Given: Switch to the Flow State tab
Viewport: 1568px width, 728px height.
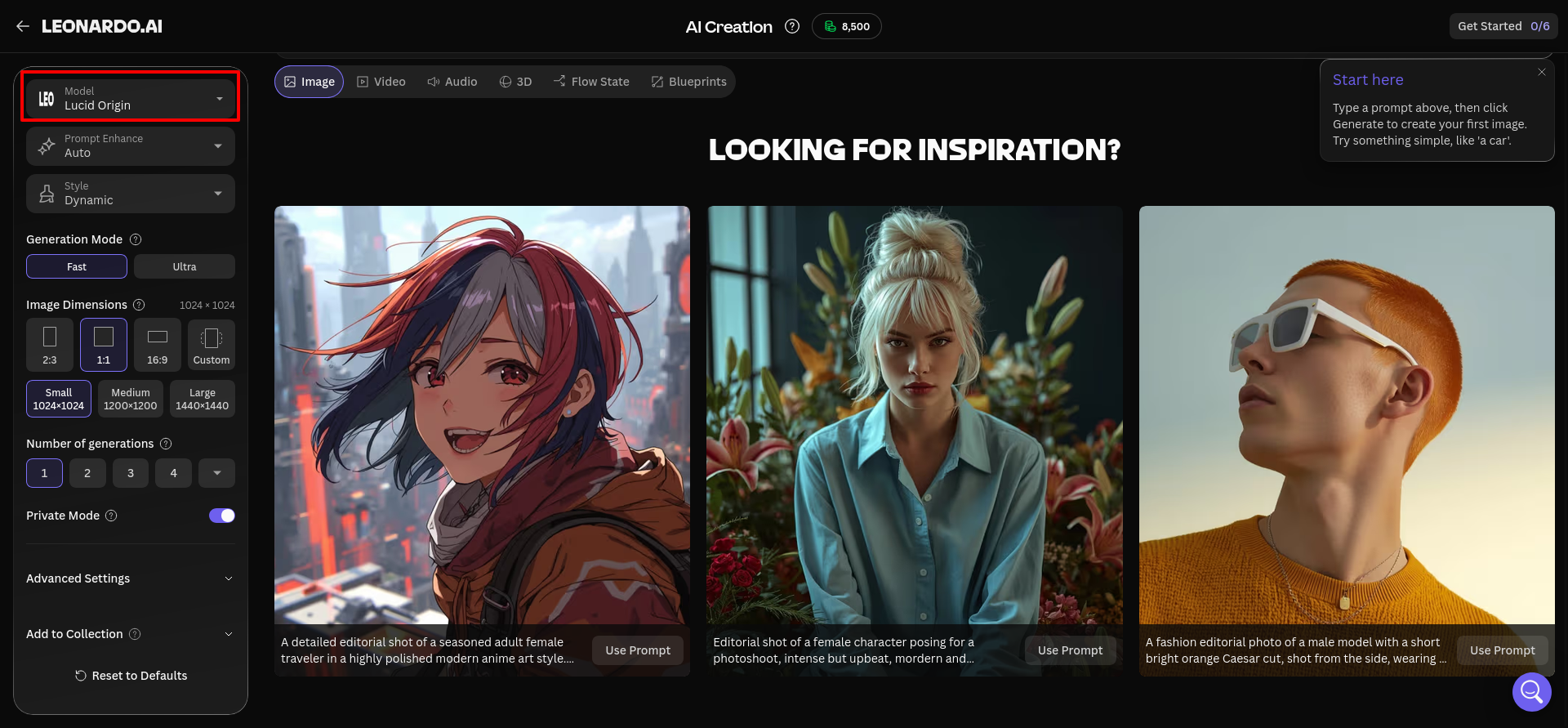Looking at the screenshot, I should (591, 82).
